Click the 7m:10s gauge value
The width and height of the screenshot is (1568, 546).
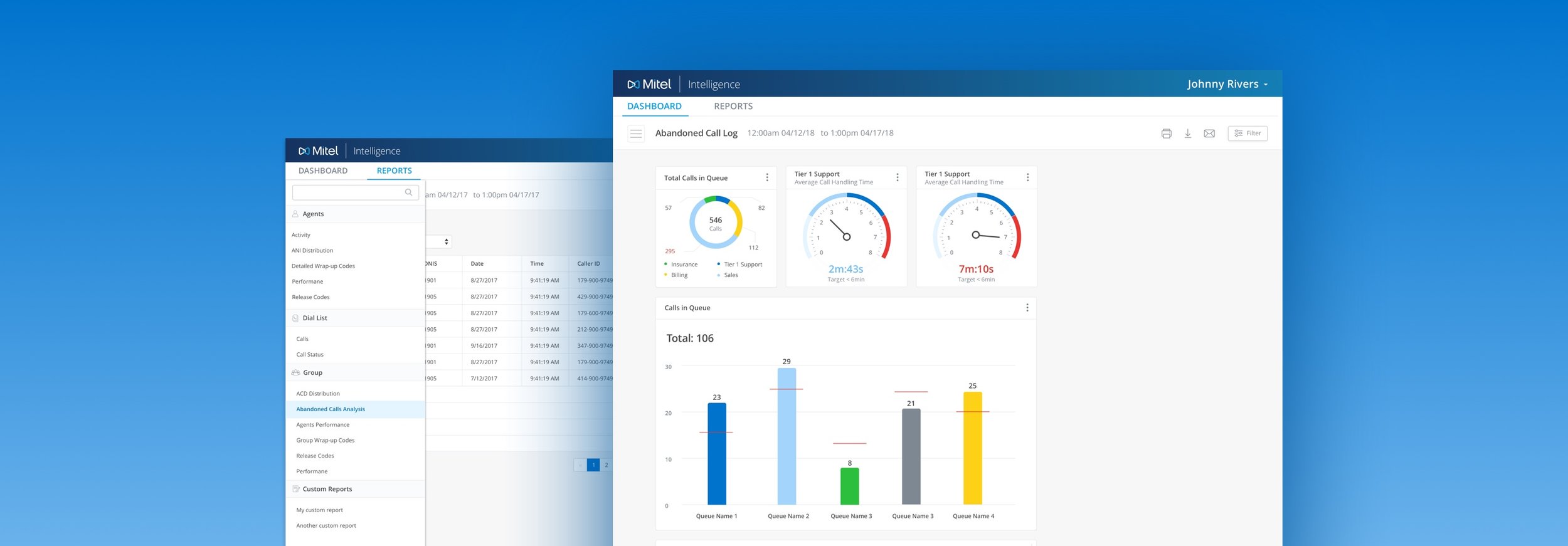[x=976, y=269]
